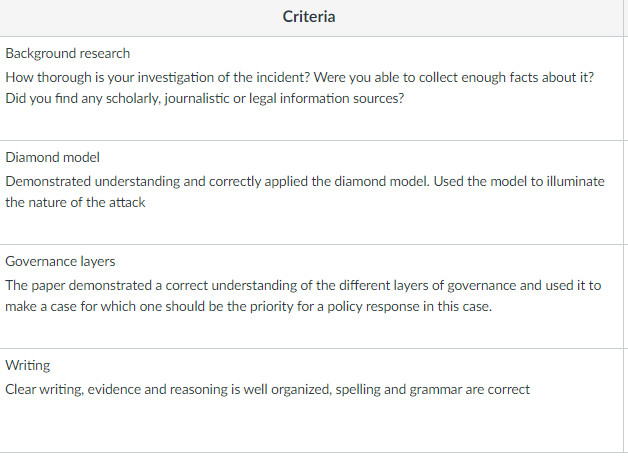Select the Diamond model criterion title
Screen dimensions: 628x457
[52, 157]
